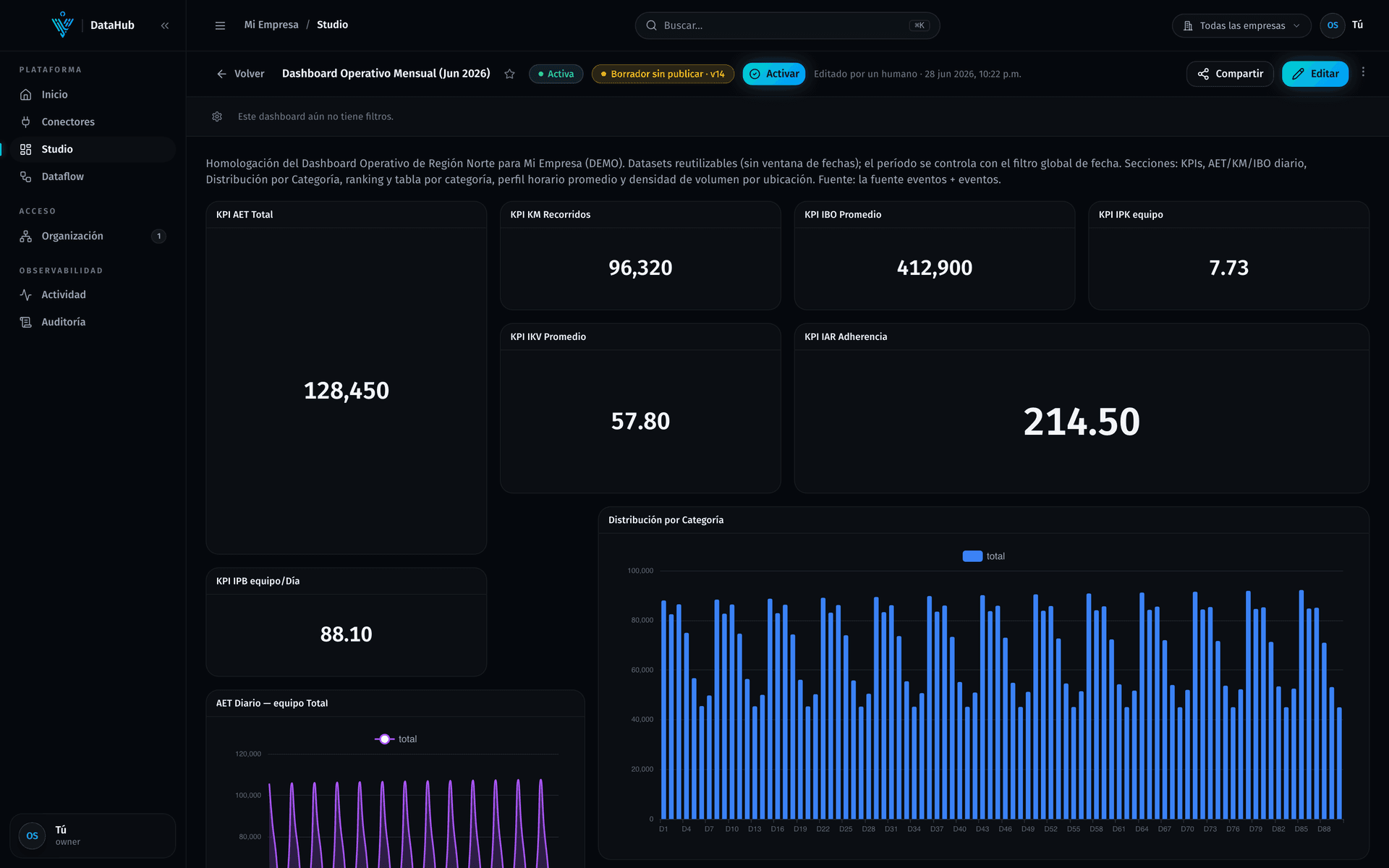Click the KPI IPB equipo/Día value 88.10
Viewport: 1389px width, 868px height.
[x=346, y=634]
